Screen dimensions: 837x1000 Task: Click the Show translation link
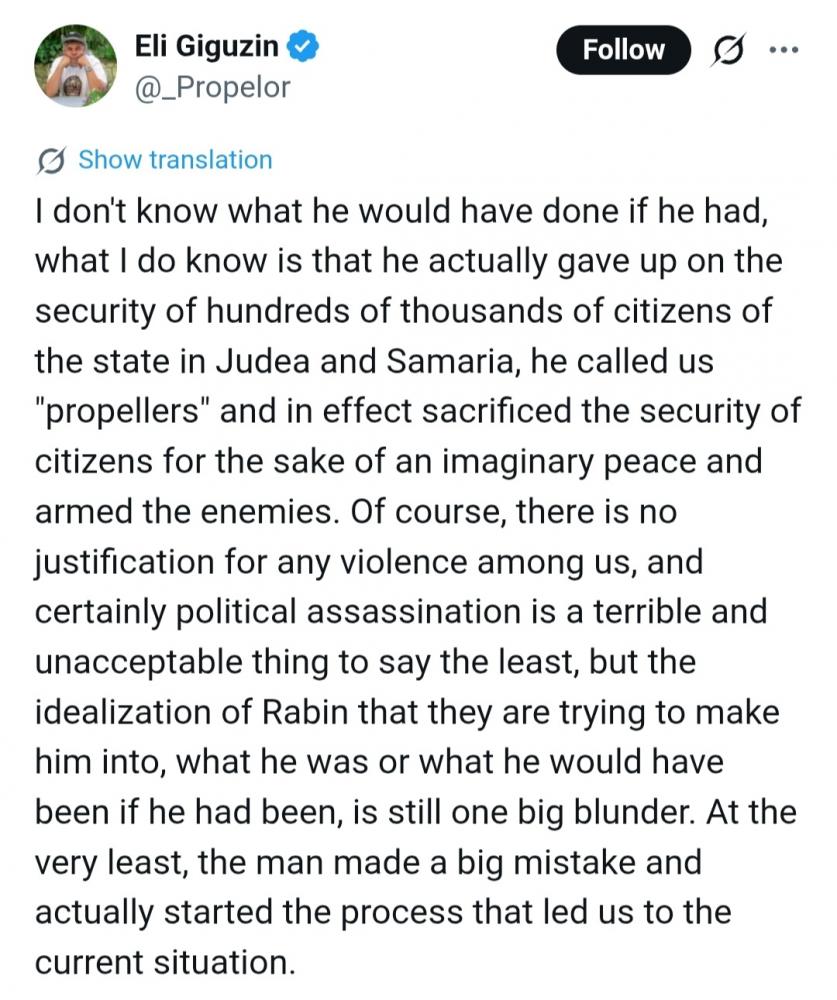[175, 160]
